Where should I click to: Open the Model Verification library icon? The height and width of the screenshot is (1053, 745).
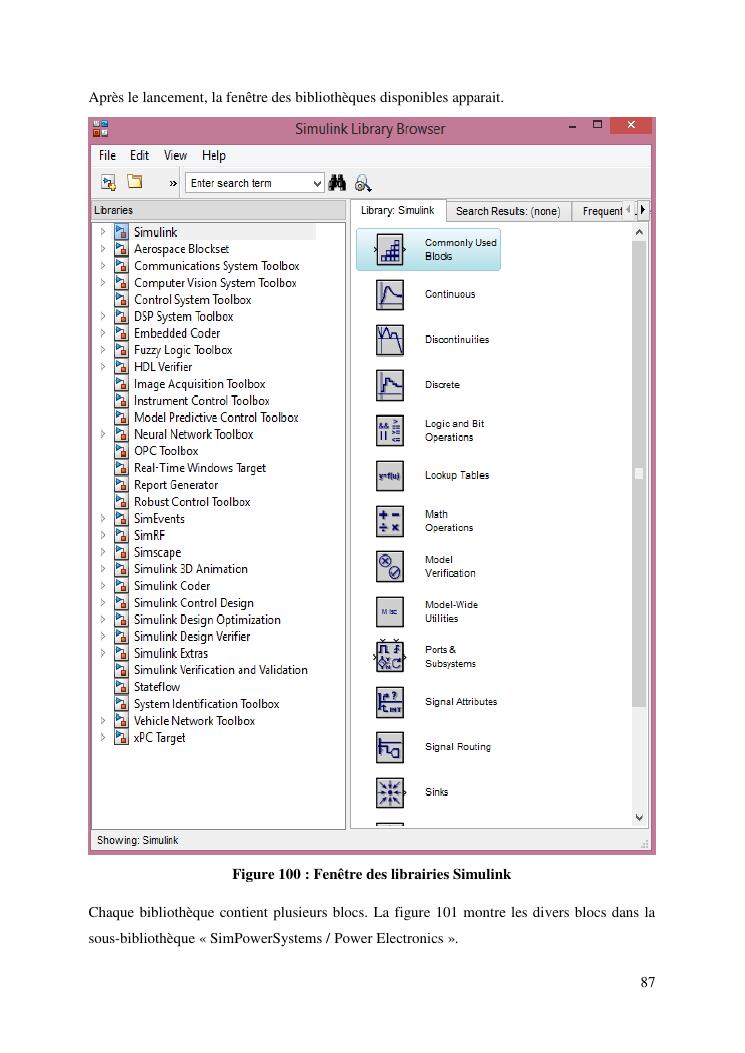point(390,567)
